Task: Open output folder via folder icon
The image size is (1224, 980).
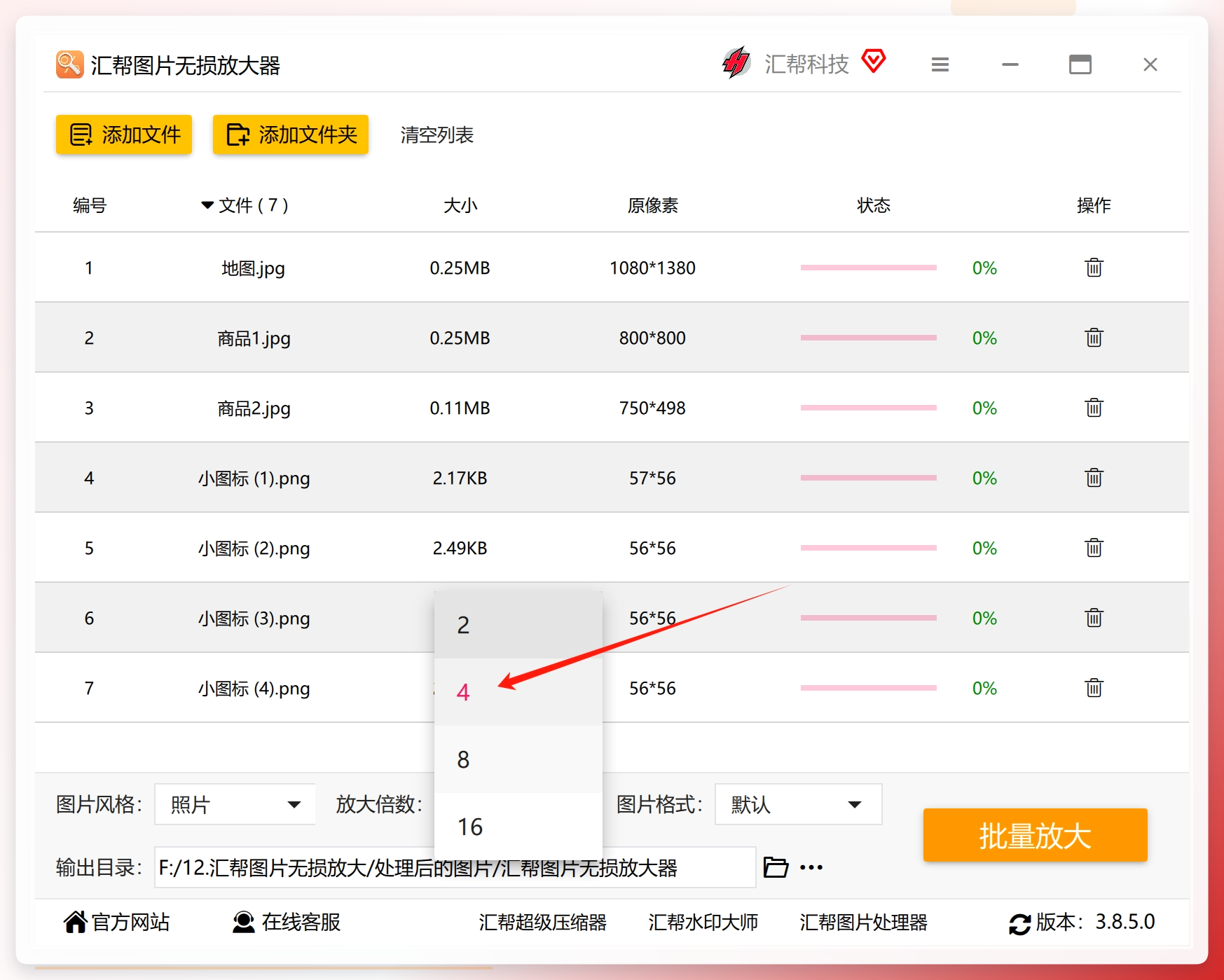Action: coord(776,867)
